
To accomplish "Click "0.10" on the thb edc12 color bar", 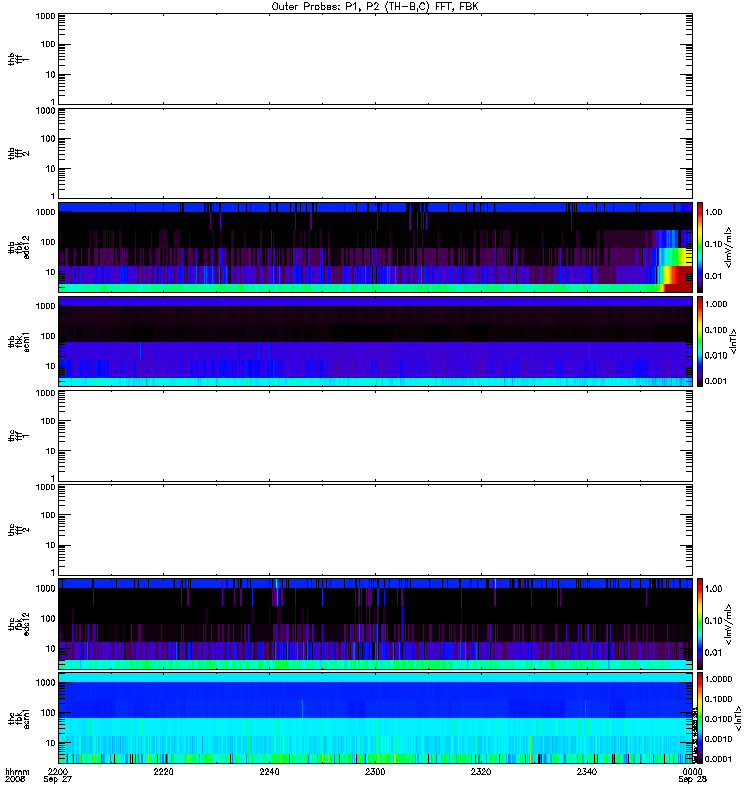I will coord(713,244).
